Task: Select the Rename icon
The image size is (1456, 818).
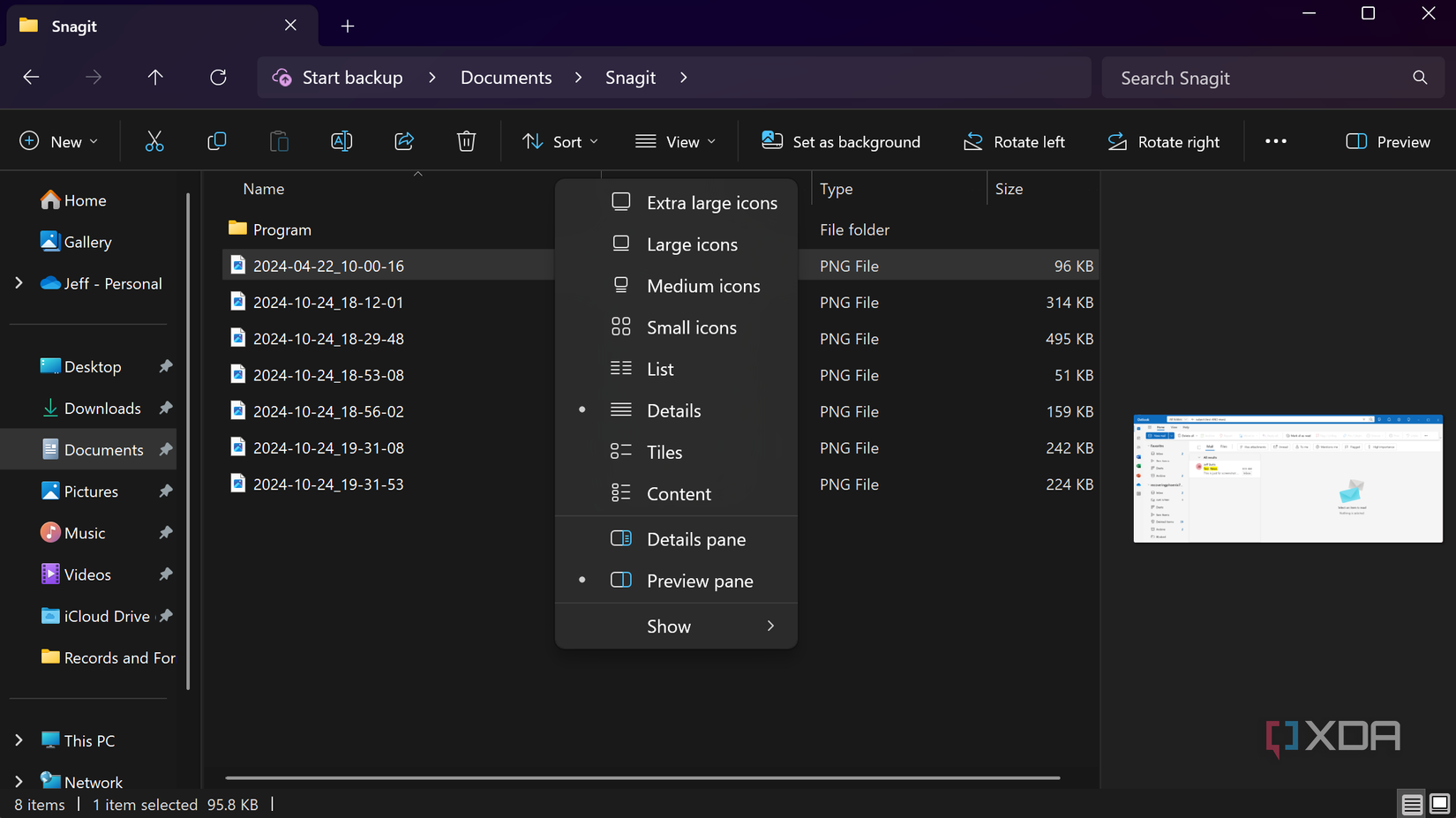Action: point(341,141)
